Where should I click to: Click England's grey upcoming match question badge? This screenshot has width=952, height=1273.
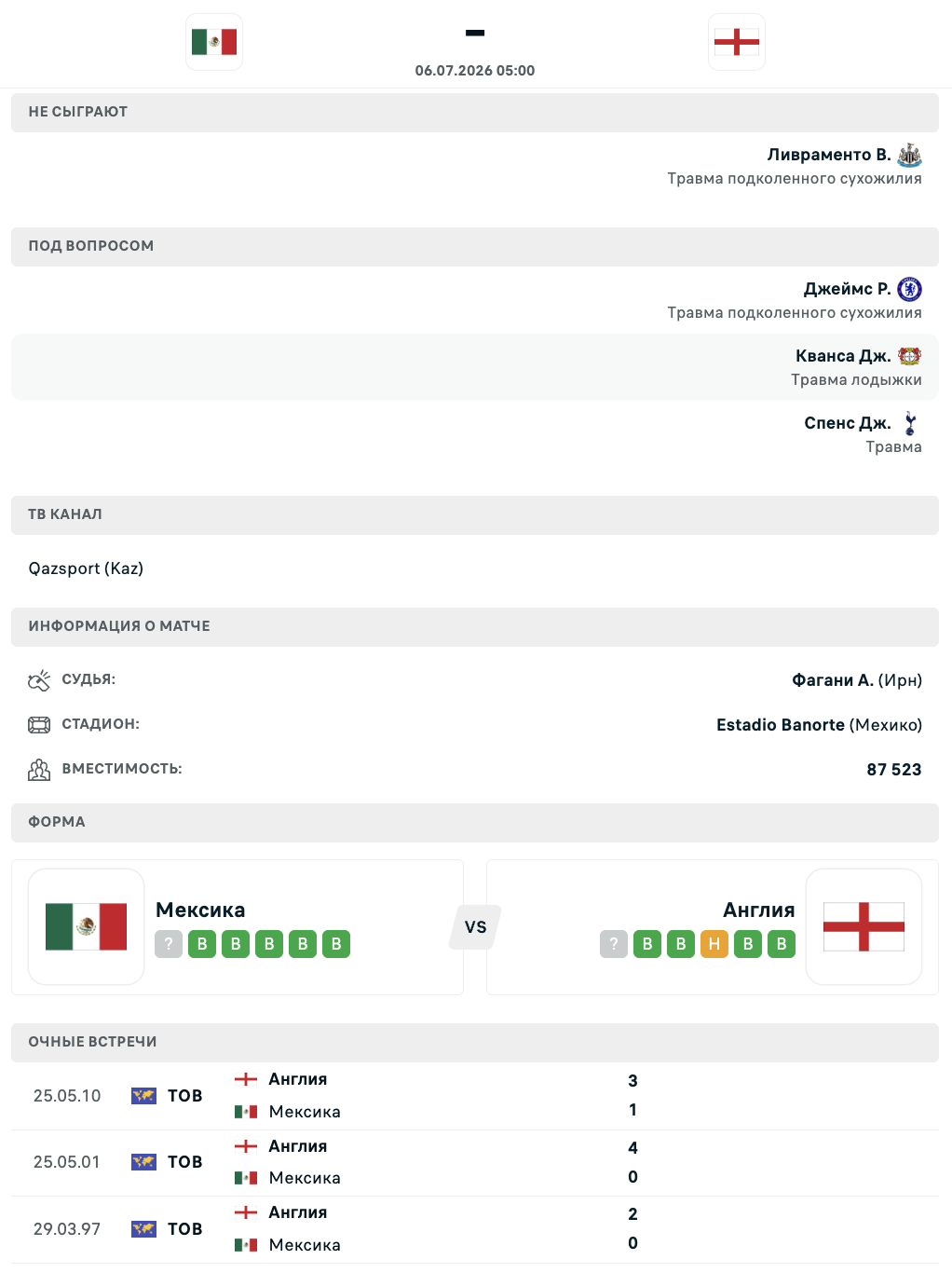(x=614, y=944)
